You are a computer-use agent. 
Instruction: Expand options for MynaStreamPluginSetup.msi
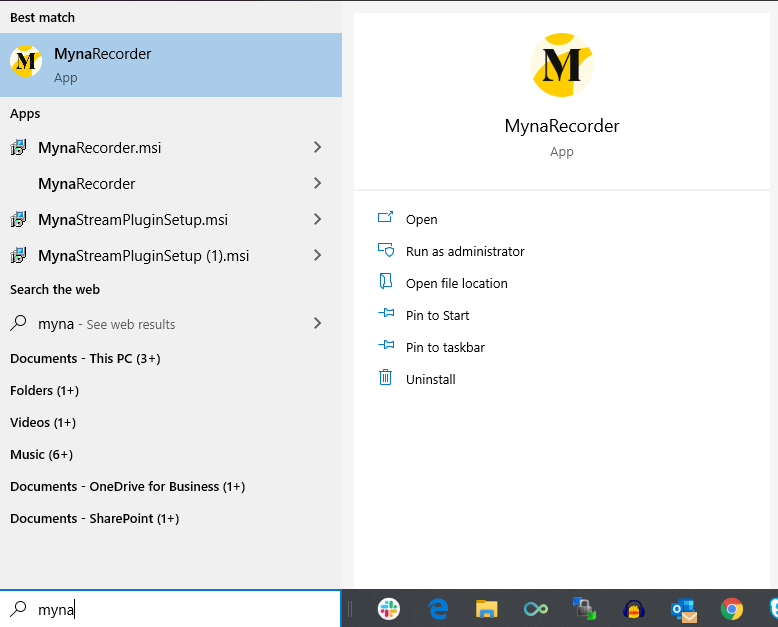pos(318,219)
